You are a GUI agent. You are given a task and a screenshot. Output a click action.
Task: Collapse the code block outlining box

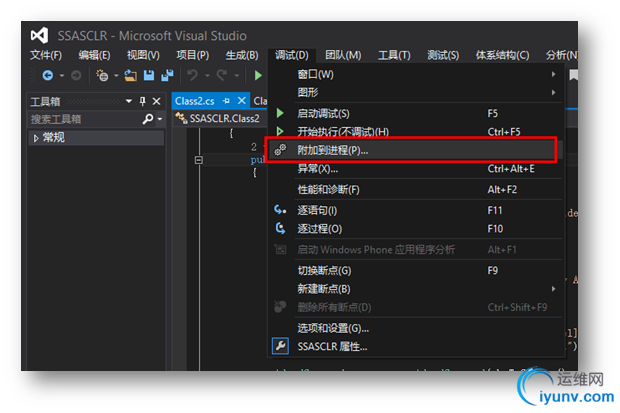pyautogui.click(x=199, y=160)
